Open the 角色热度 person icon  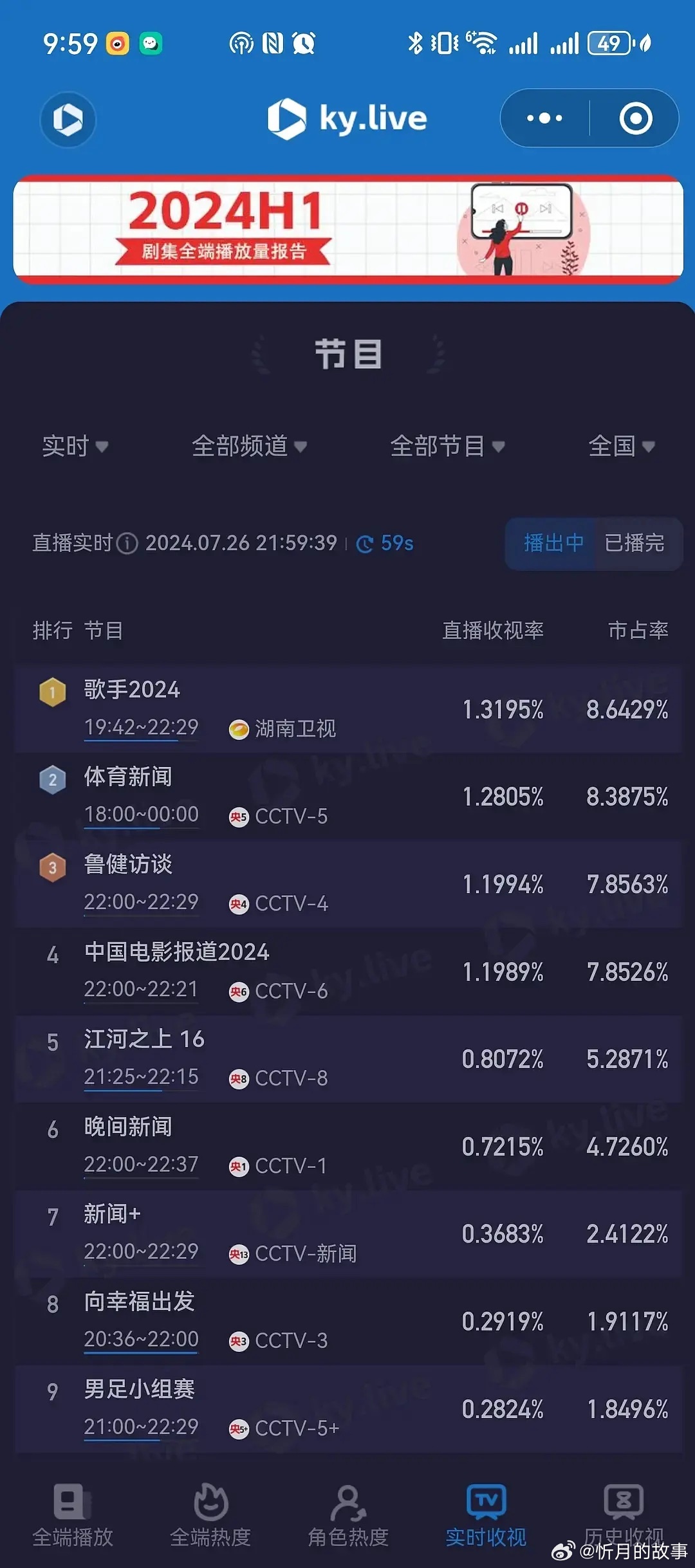click(348, 1503)
